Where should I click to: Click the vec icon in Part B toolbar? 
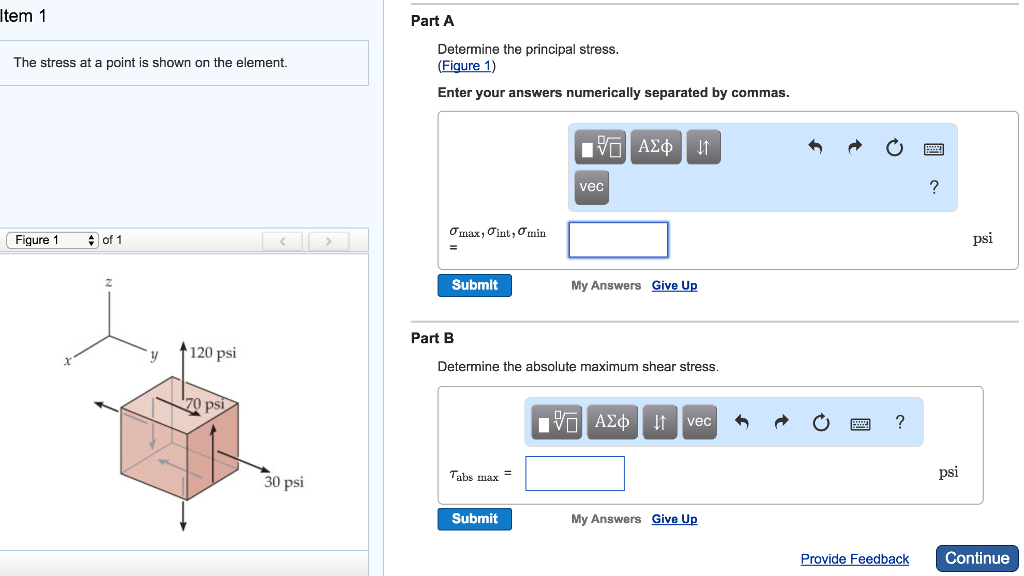pos(698,421)
